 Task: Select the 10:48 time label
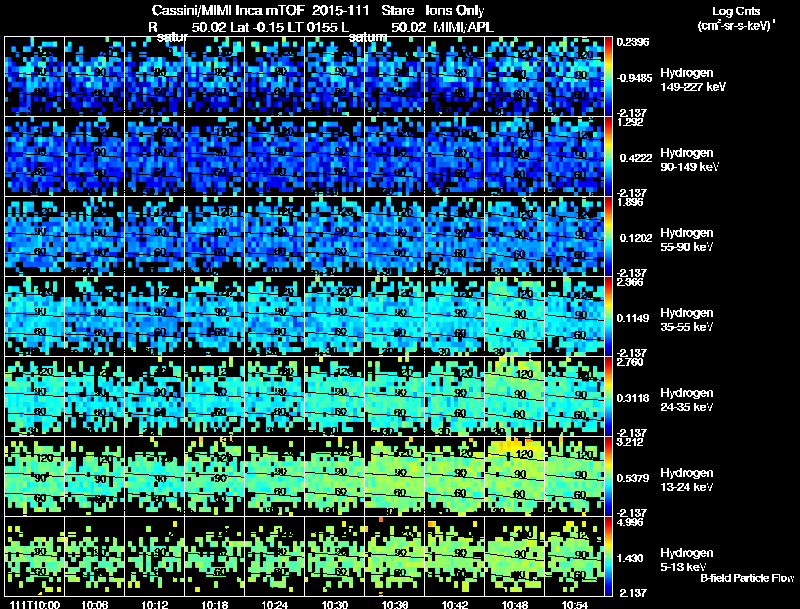pos(515,604)
